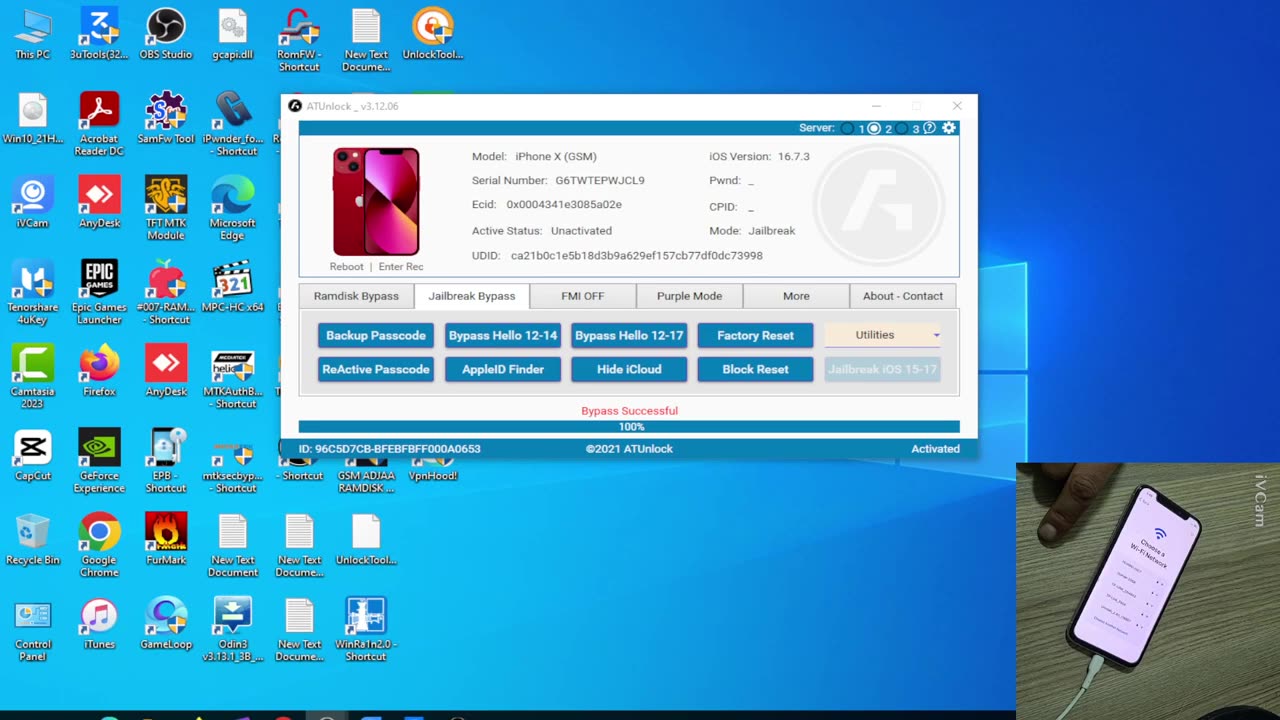The height and width of the screenshot is (720, 1280).
Task: Click the Block Reset button
Action: (x=755, y=369)
